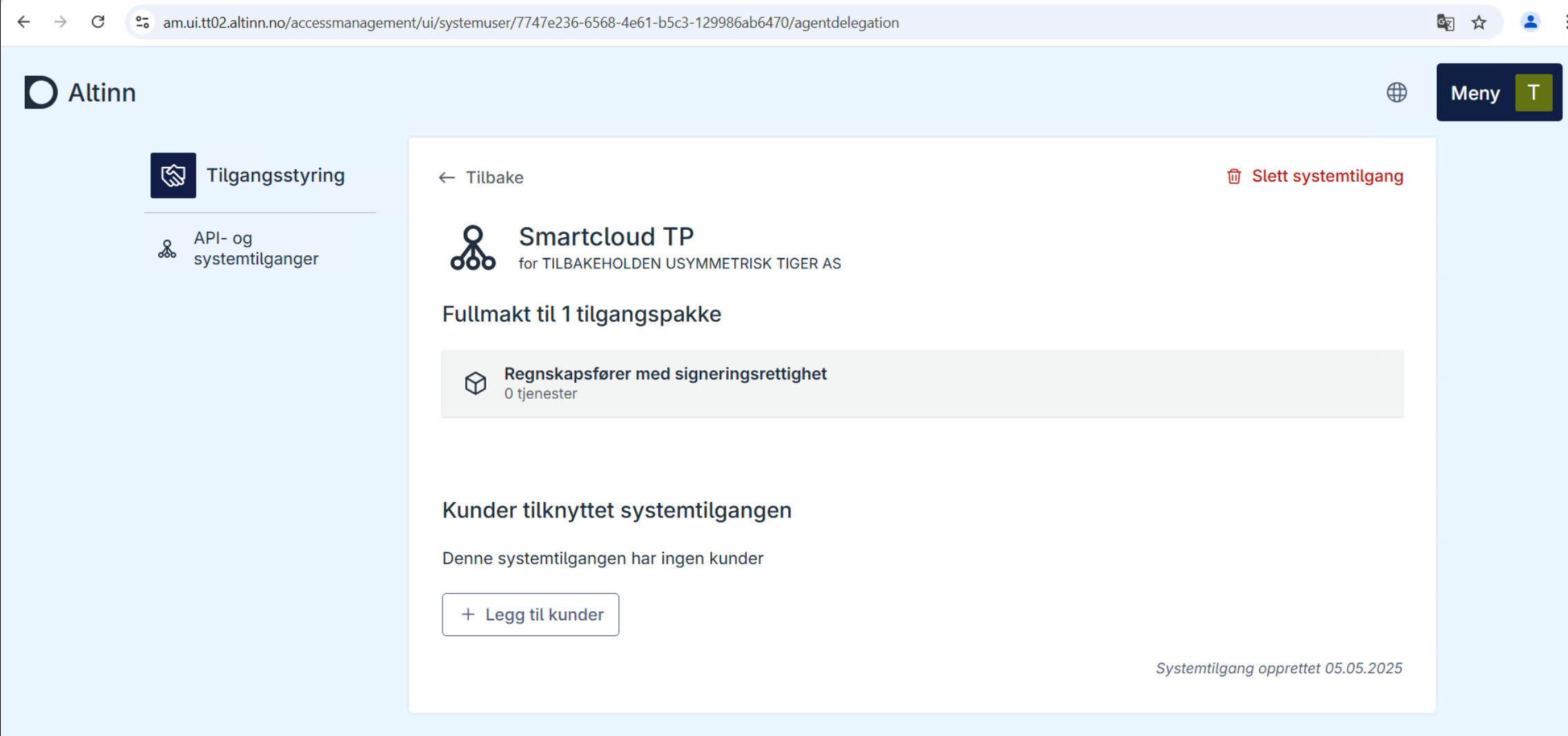The width and height of the screenshot is (1568, 736).
Task: Open site information icon in address bar
Action: (x=143, y=23)
